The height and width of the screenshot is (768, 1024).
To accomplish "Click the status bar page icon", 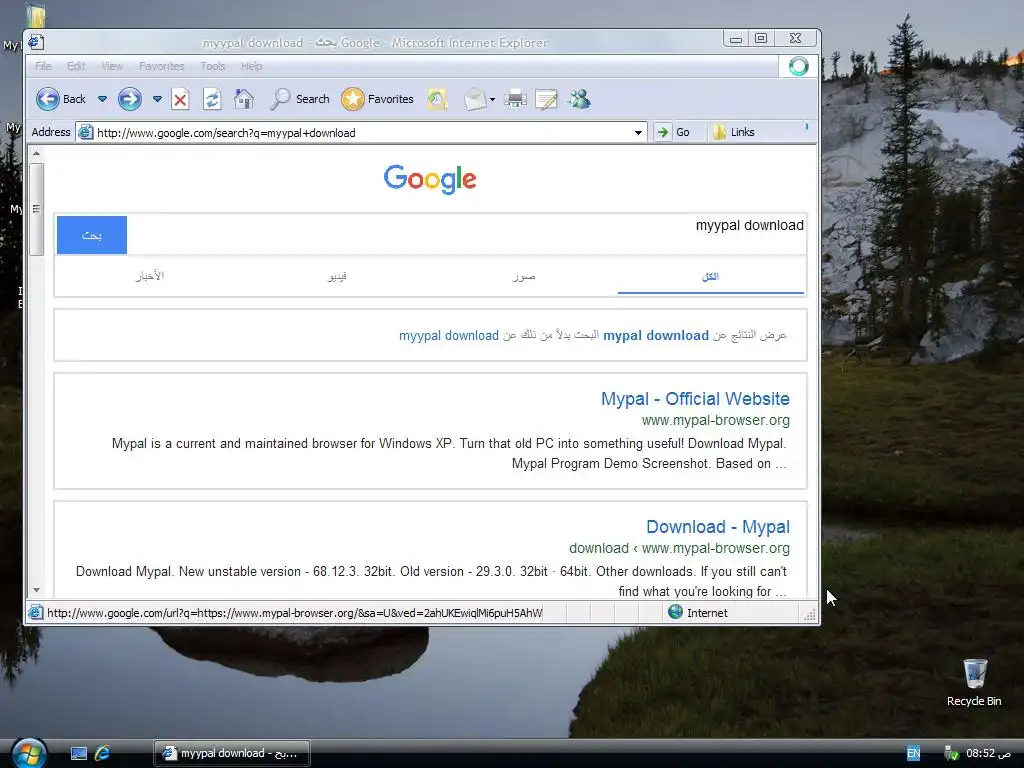I will (x=35, y=613).
